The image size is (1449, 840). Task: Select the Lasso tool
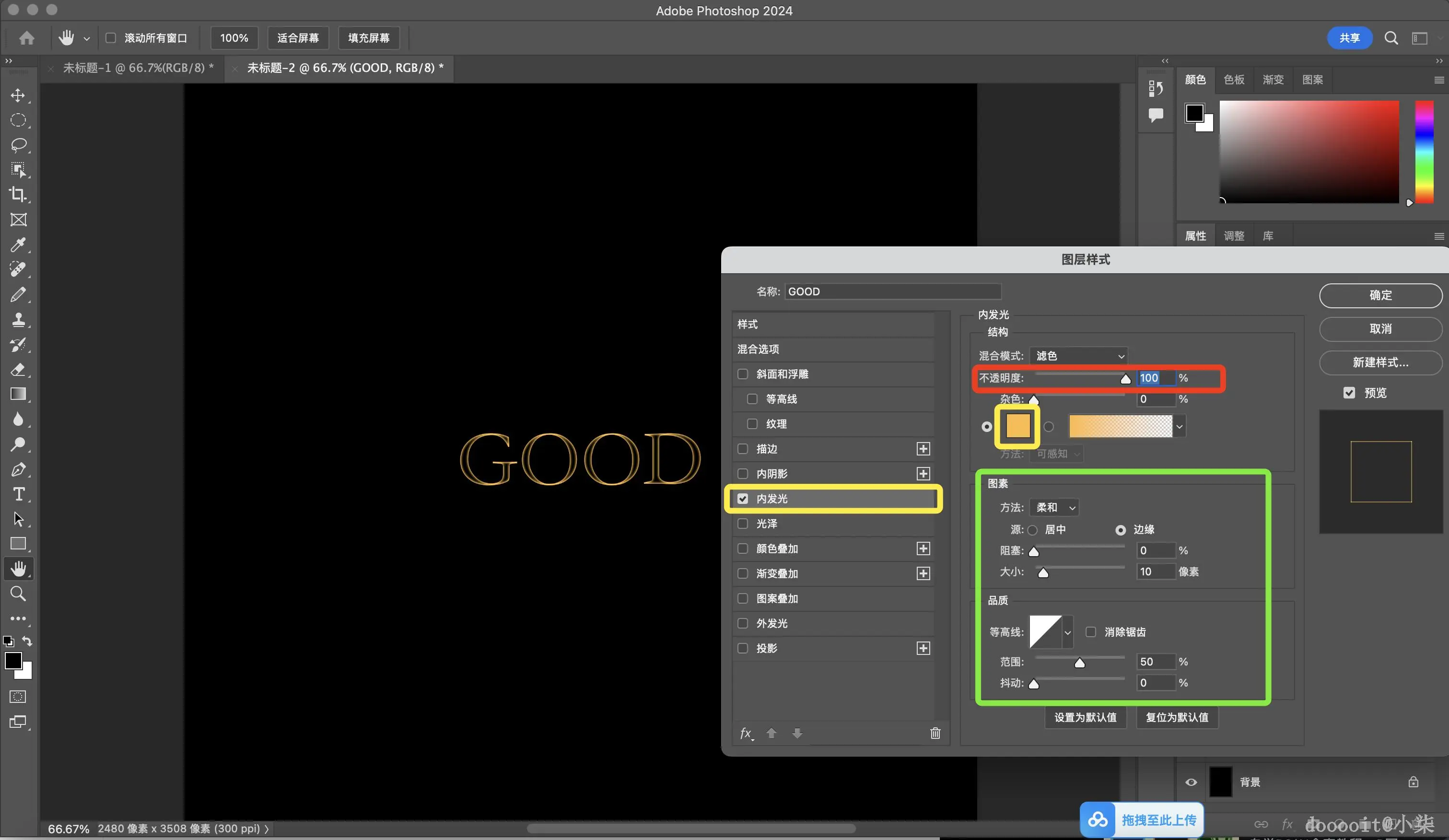pyautogui.click(x=18, y=145)
